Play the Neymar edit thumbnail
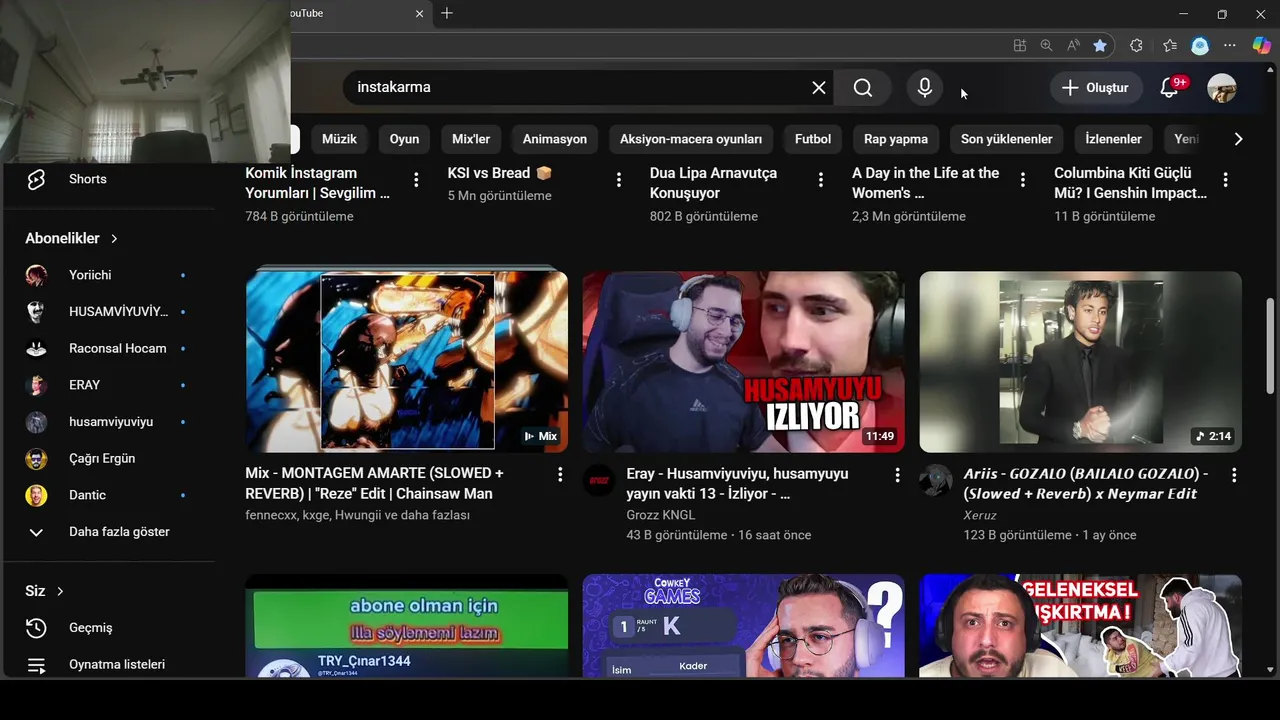This screenshot has width=1280, height=720. click(x=1081, y=362)
